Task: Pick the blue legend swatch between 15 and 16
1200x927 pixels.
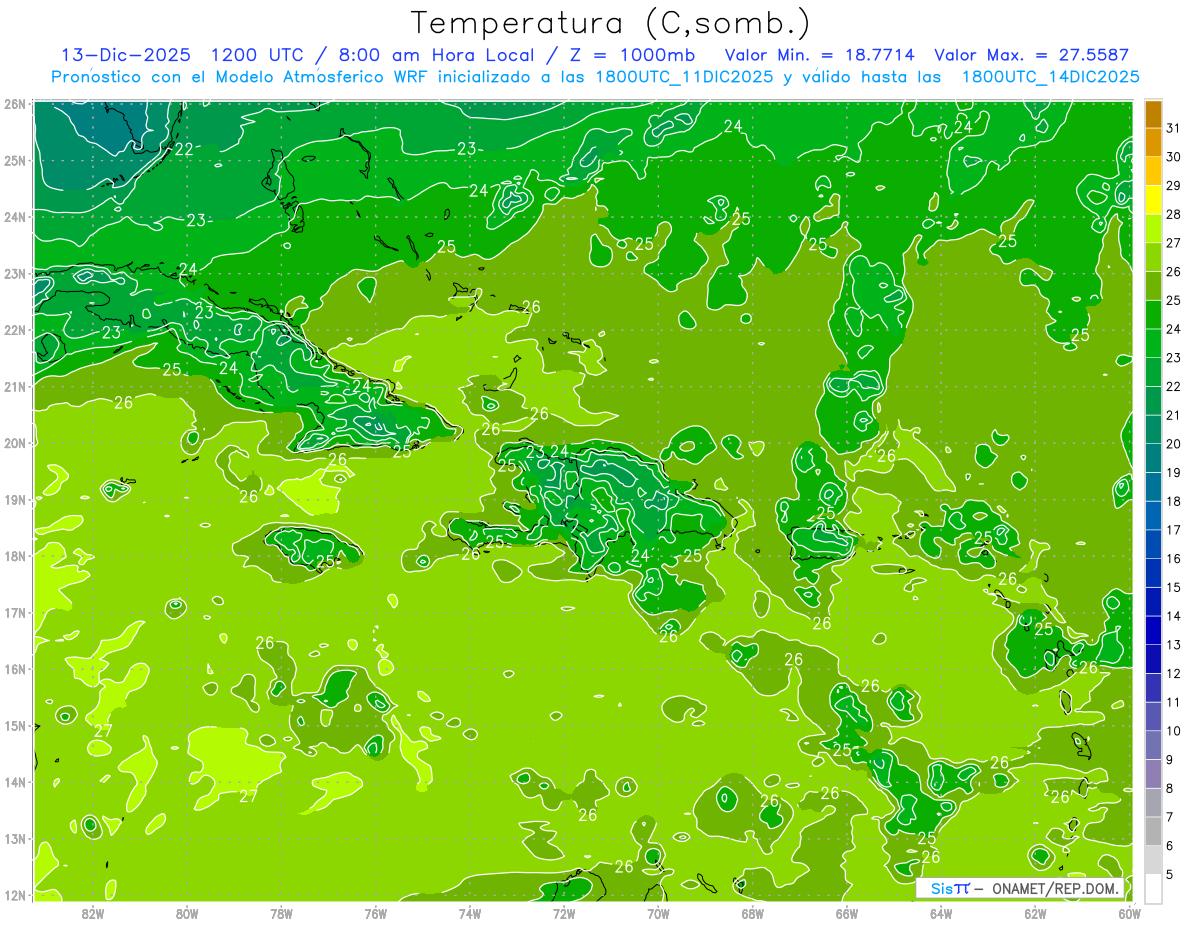Action: [1153, 572]
